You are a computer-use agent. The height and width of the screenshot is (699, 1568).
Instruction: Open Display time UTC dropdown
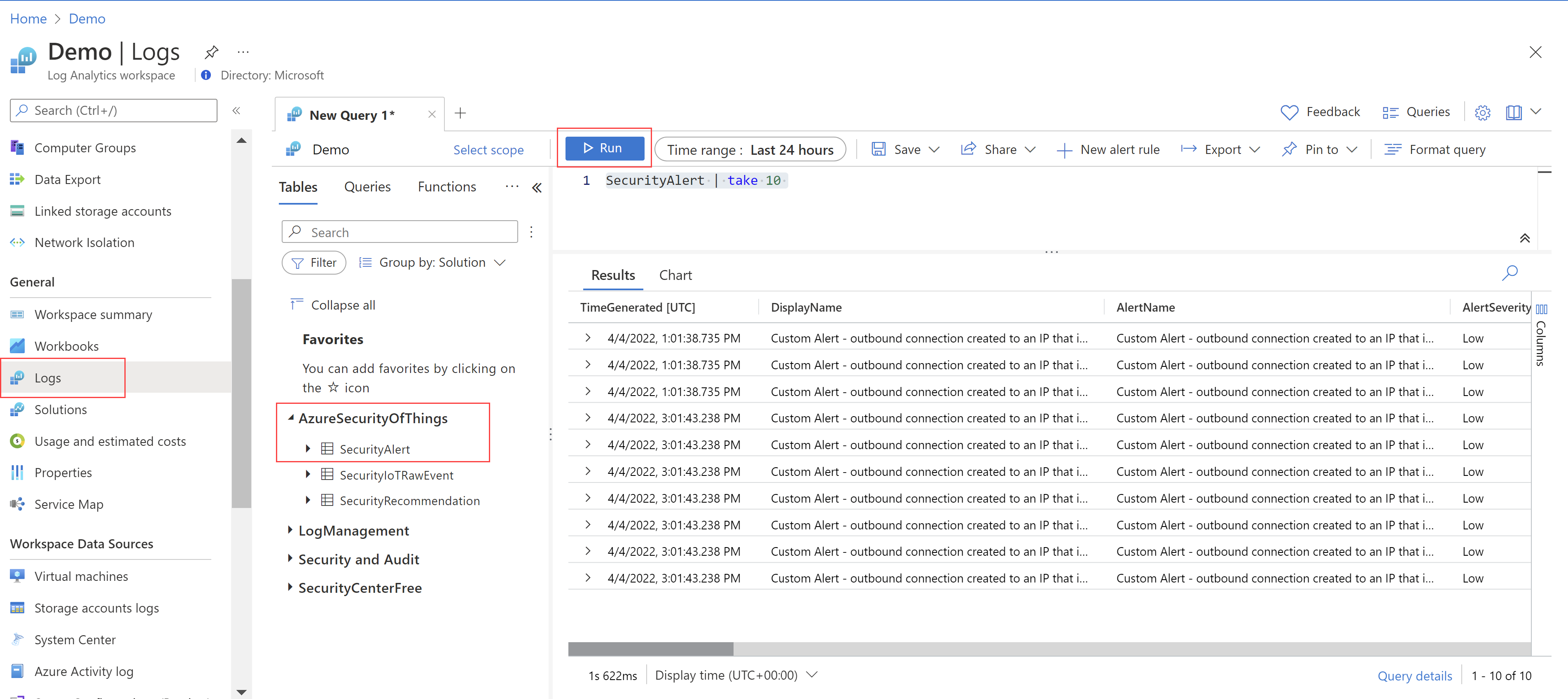735,675
